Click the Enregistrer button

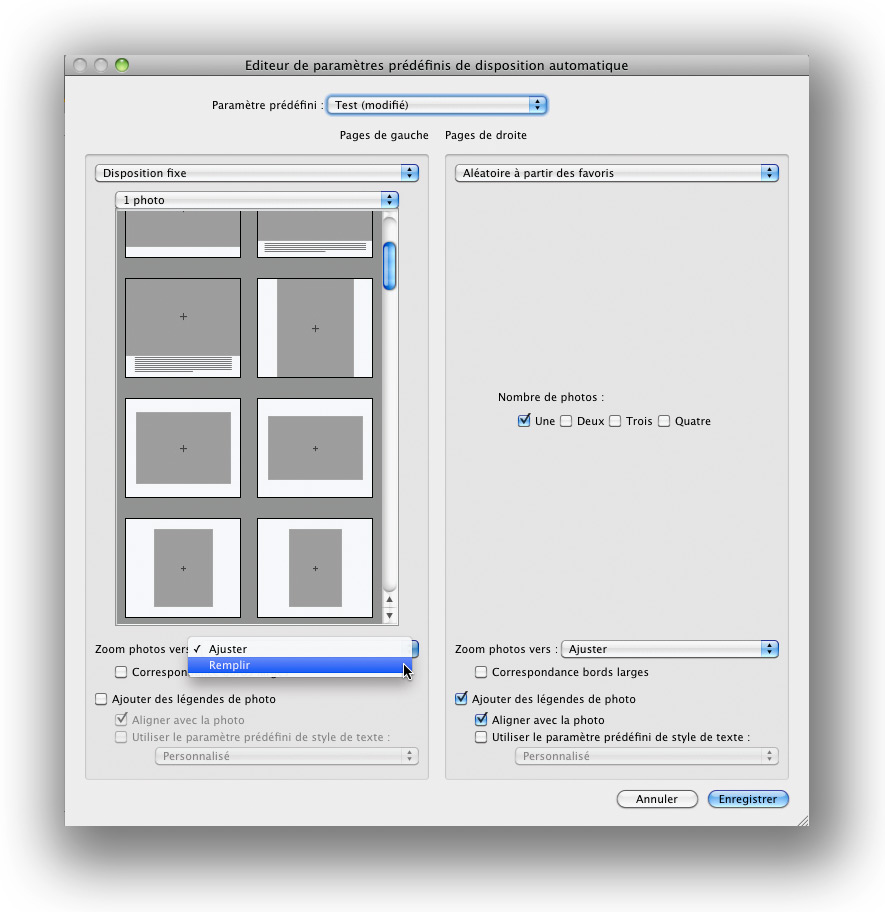click(748, 799)
